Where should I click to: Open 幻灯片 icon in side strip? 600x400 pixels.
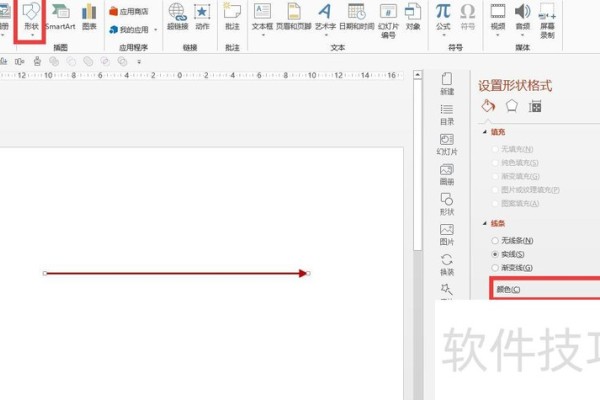pyautogui.click(x=447, y=144)
